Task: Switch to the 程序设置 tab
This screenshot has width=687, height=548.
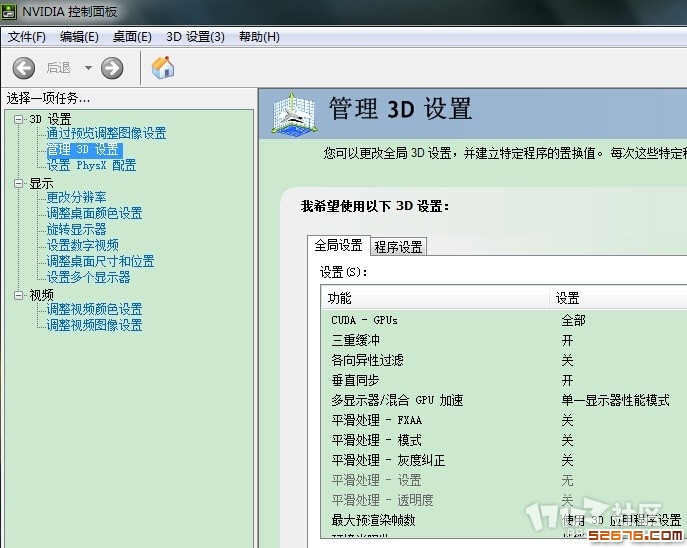Action: point(398,247)
